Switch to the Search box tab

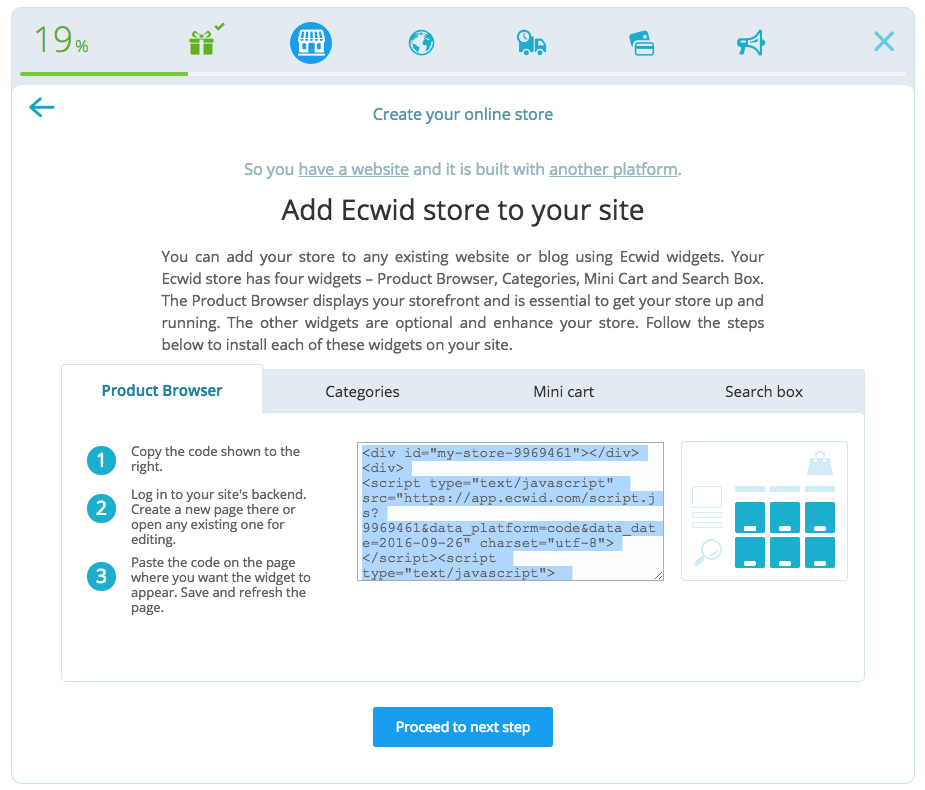763,392
